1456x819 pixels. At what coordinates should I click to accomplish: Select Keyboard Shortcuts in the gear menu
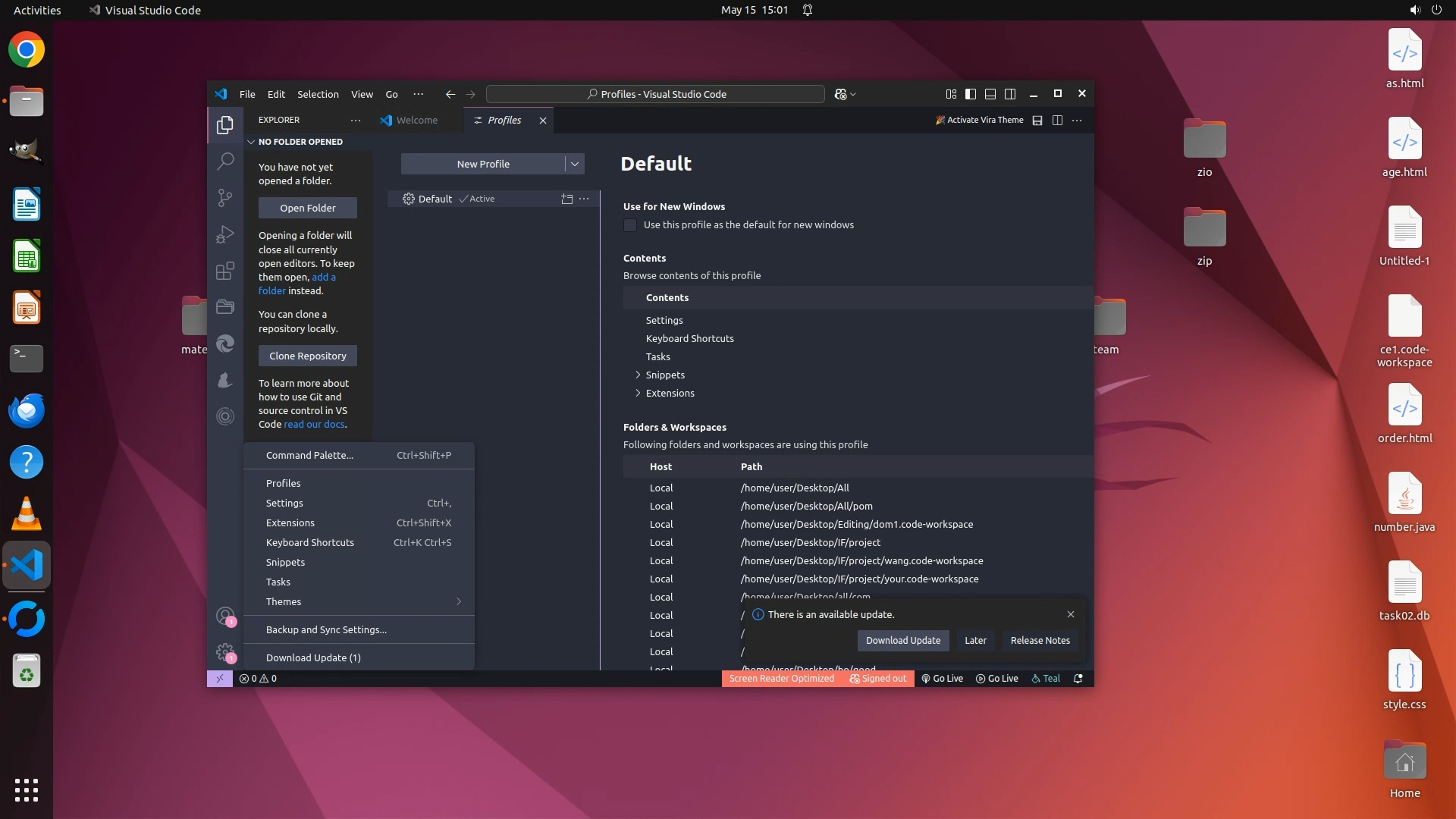tap(309, 542)
